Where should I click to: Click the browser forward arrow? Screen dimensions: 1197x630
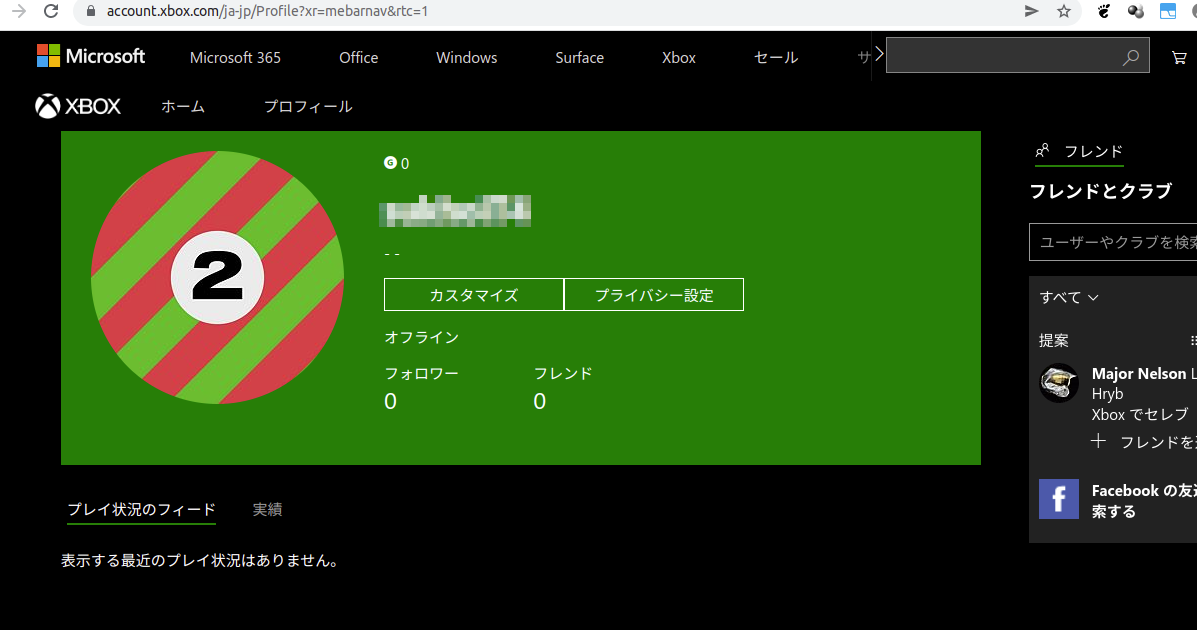click(19, 11)
